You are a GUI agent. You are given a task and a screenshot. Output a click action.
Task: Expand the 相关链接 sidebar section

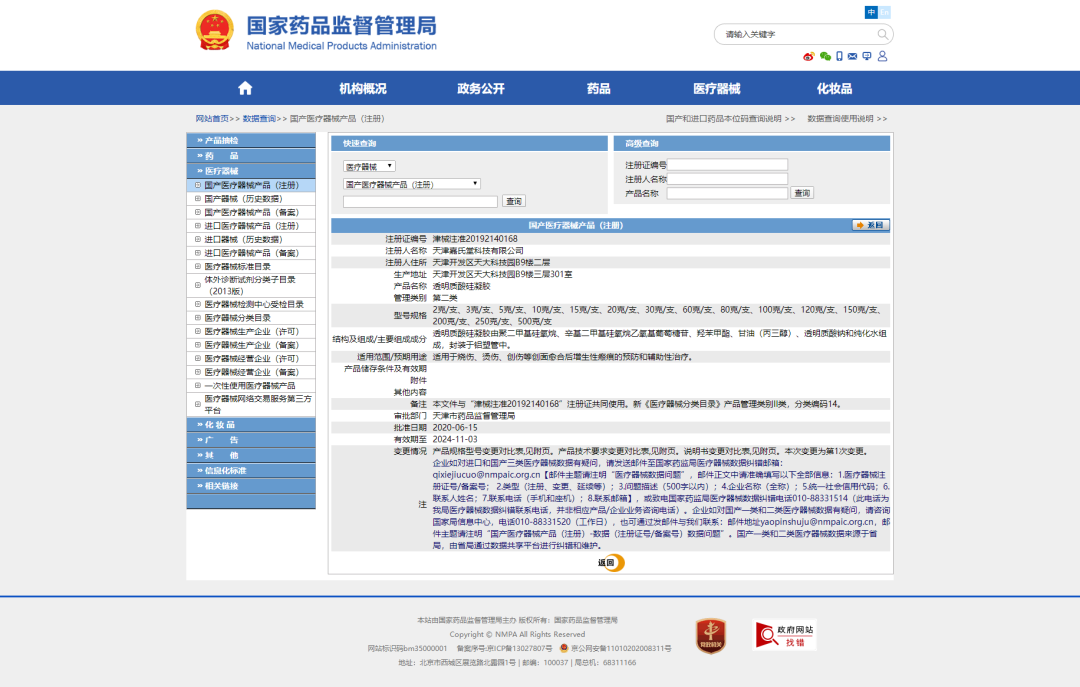251,486
